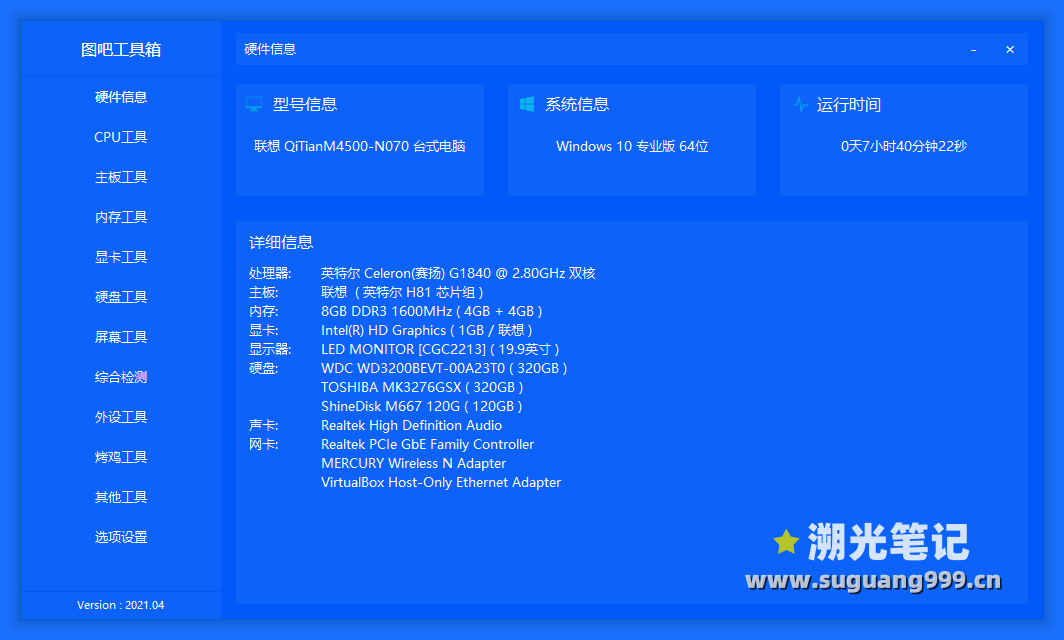Screen dimensions: 1064x640
Task: Open 综合检测 from the sidebar
Action: [x=121, y=377]
